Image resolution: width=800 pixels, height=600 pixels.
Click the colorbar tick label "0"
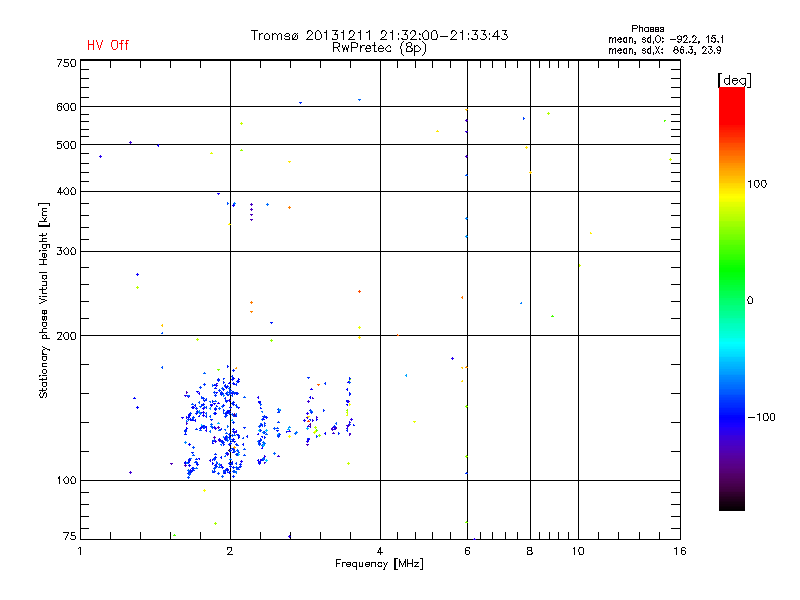point(750,301)
